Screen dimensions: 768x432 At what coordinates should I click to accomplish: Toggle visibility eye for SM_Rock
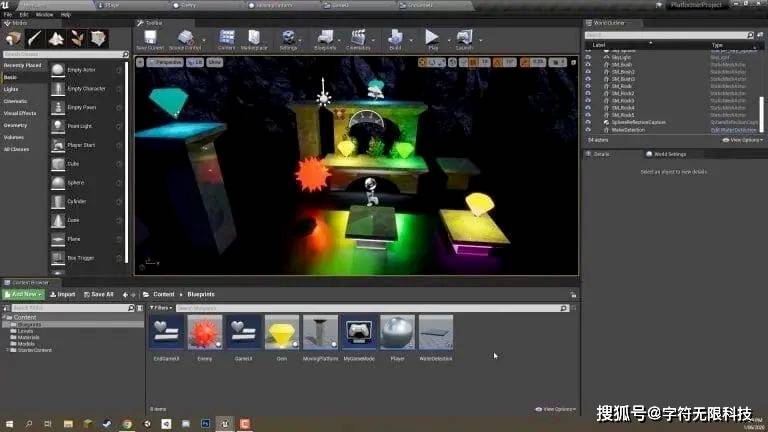coord(588,86)
